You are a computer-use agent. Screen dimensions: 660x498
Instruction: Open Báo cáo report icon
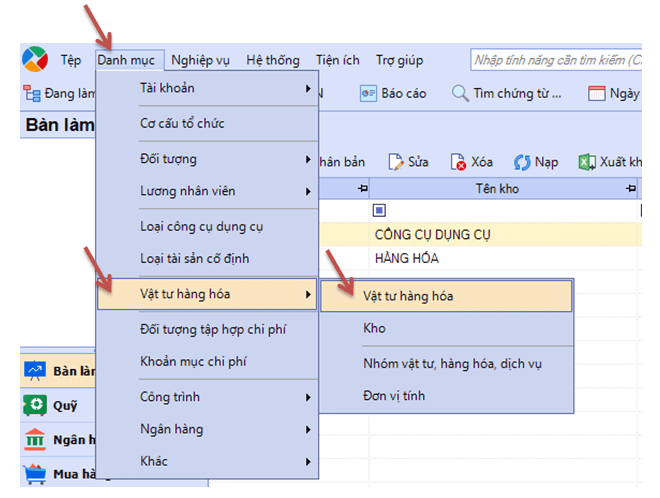367,94
